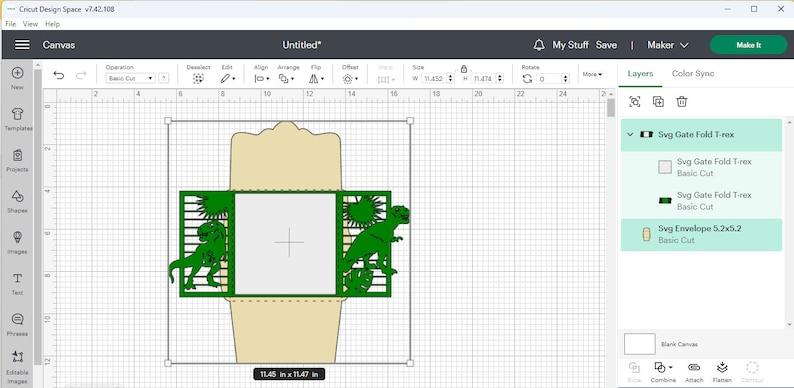Click the width input field
This screenshot has height=388, width=794.
click(433, 79)
